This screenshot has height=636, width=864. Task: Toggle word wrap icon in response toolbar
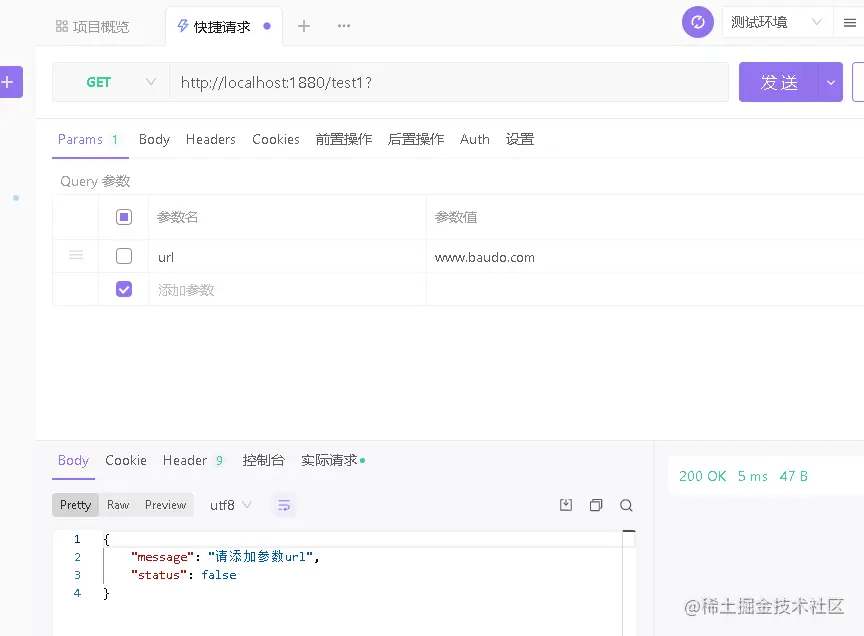[284, 505]
